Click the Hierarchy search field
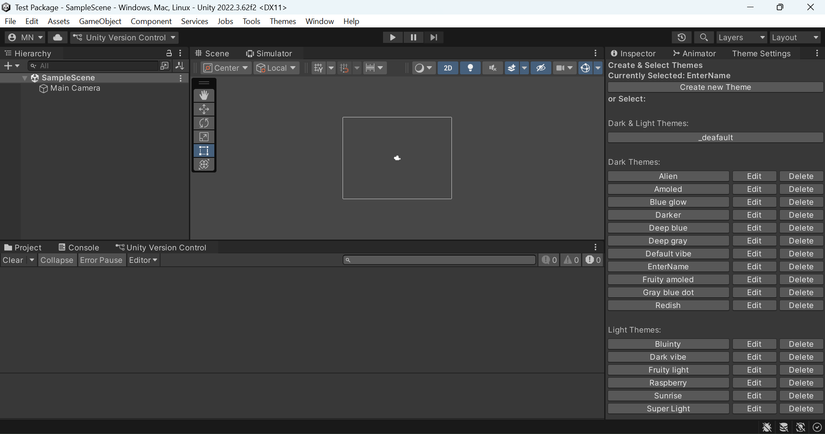 95,66
